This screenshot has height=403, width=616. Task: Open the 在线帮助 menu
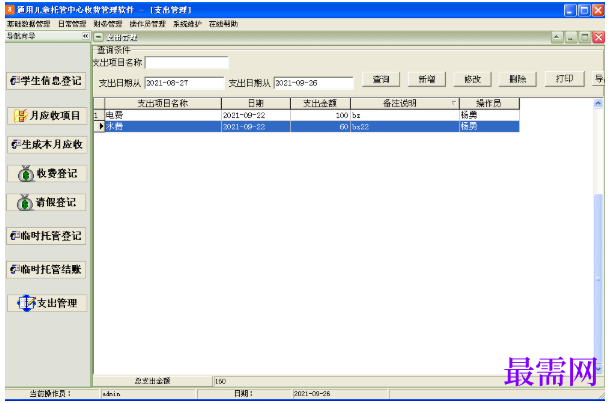223,24
